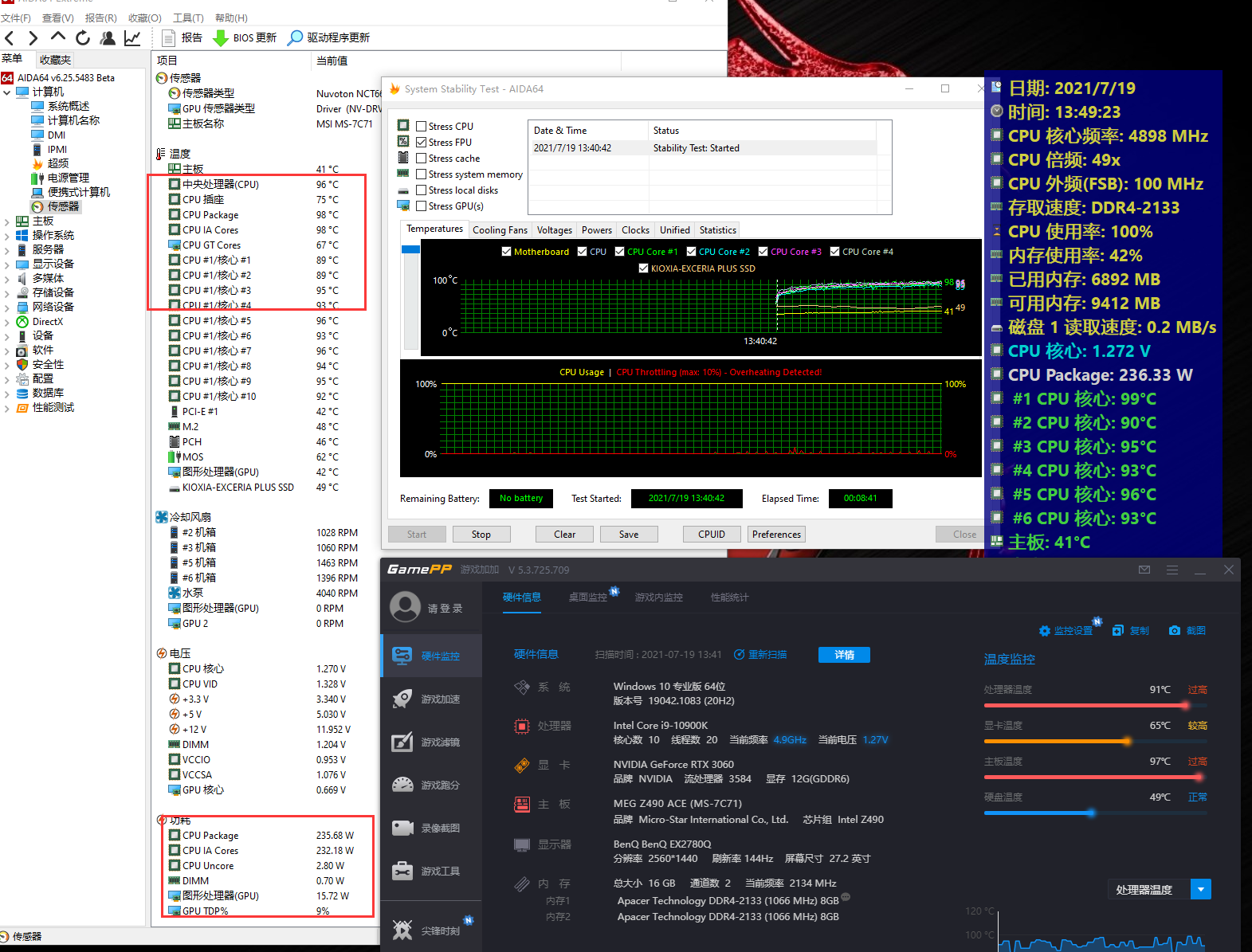Enable Stress local disks checkbox
1252x952 pixels.
pos(421,190)
